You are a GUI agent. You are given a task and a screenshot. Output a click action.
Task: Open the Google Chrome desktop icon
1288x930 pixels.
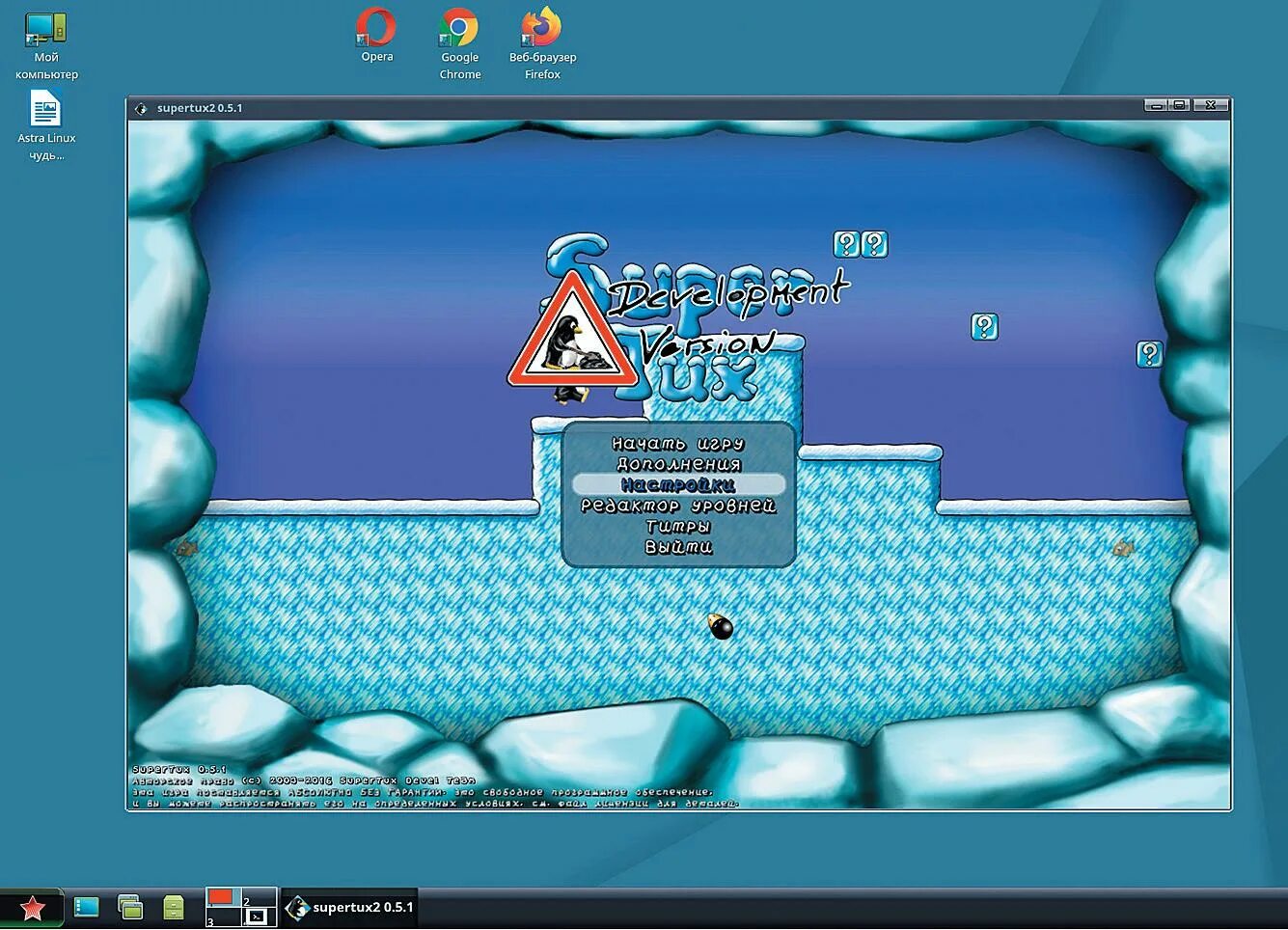[459, 43]
